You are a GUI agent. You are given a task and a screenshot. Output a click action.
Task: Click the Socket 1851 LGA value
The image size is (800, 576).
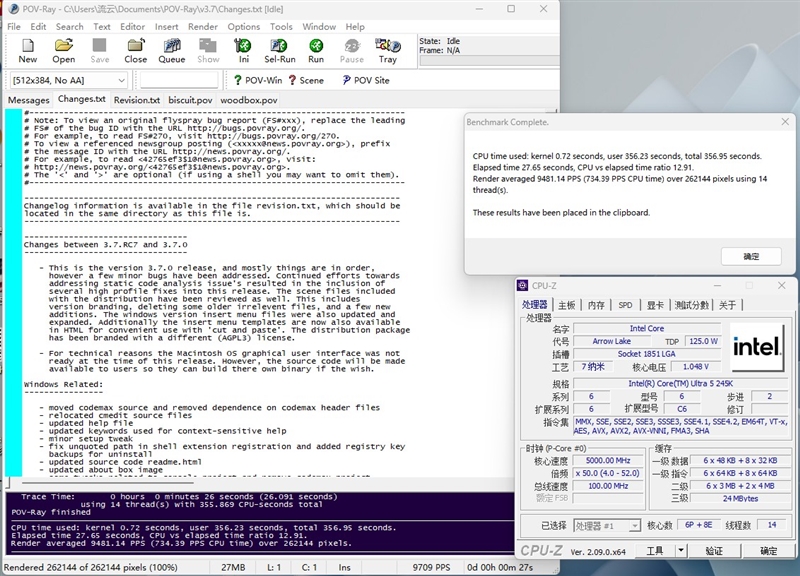(x=646, y=354)
